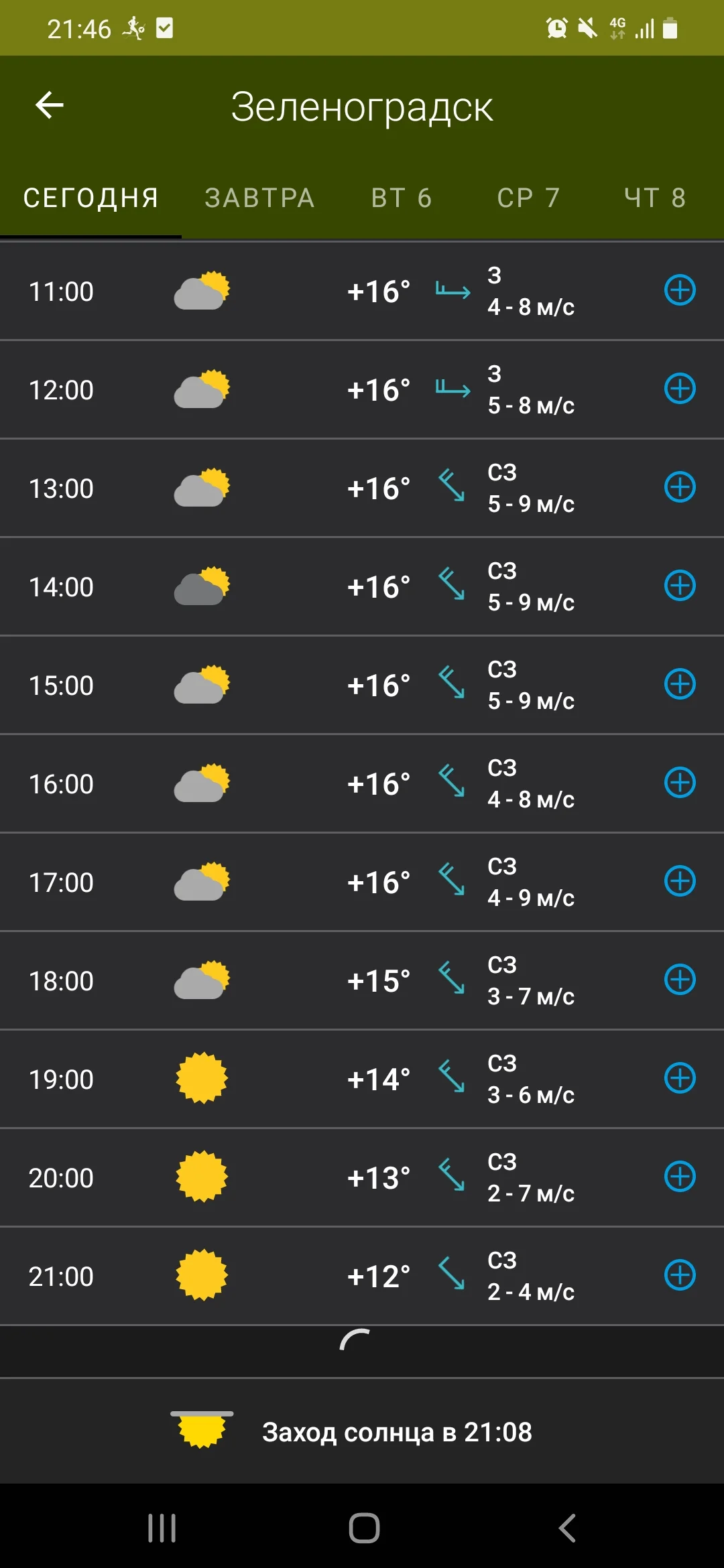Select the СЕГОДНЯ tab
The image size is (724, 1568).
(91, 198)
